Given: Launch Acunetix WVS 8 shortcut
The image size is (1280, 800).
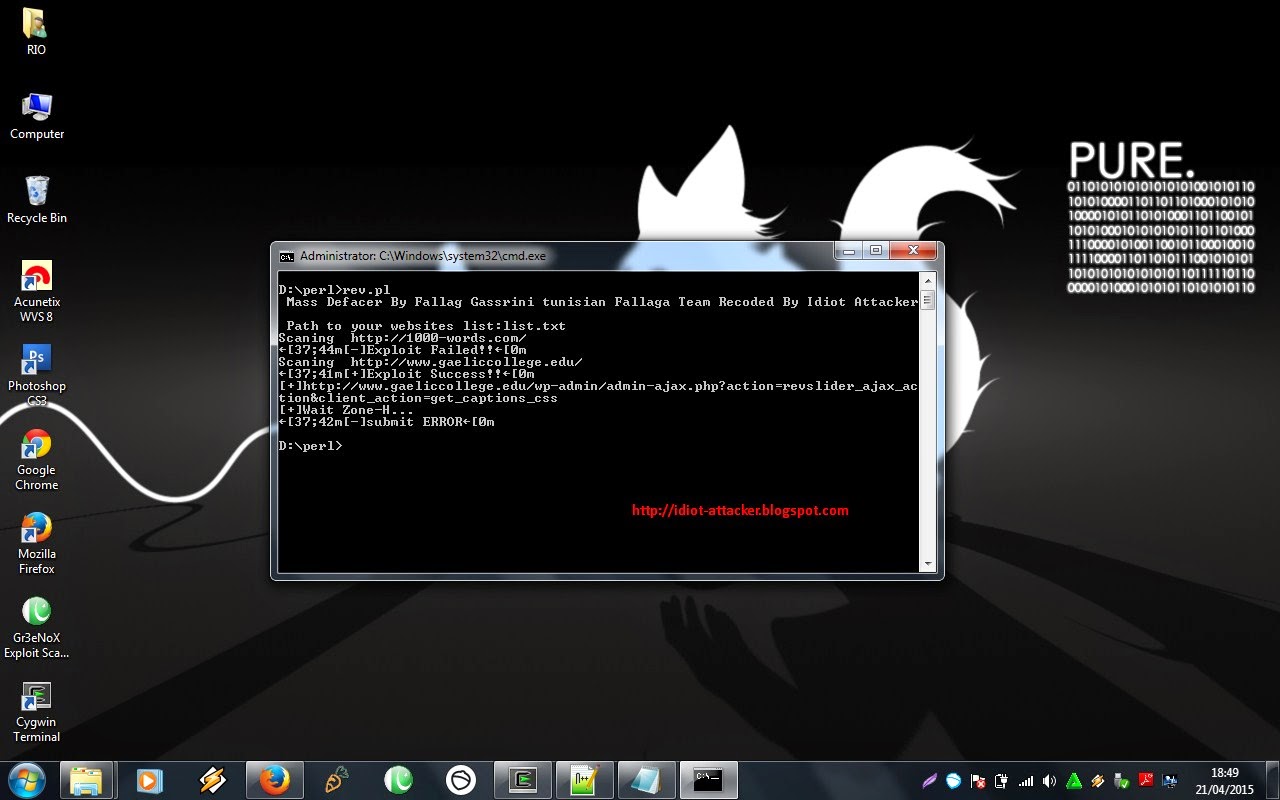Looking at the screenshot, I should pos(37,291).
